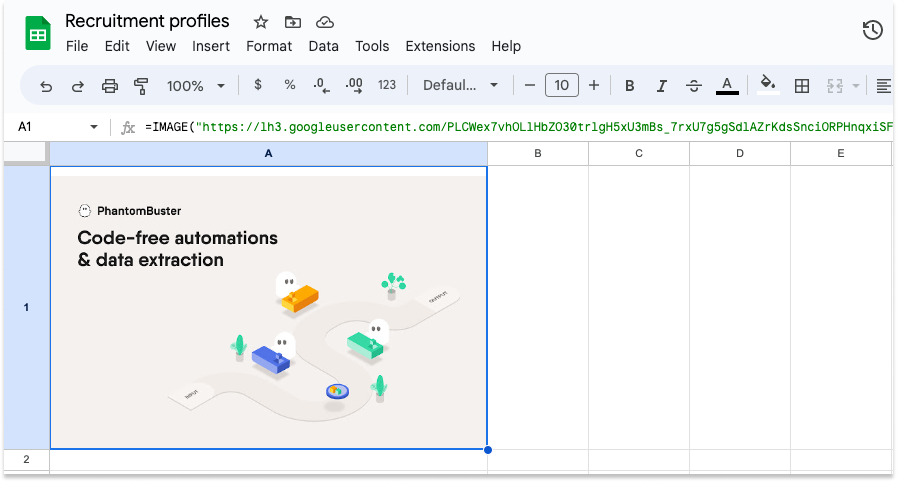Select column A header
Screen dimensions: 897x482
268,153
